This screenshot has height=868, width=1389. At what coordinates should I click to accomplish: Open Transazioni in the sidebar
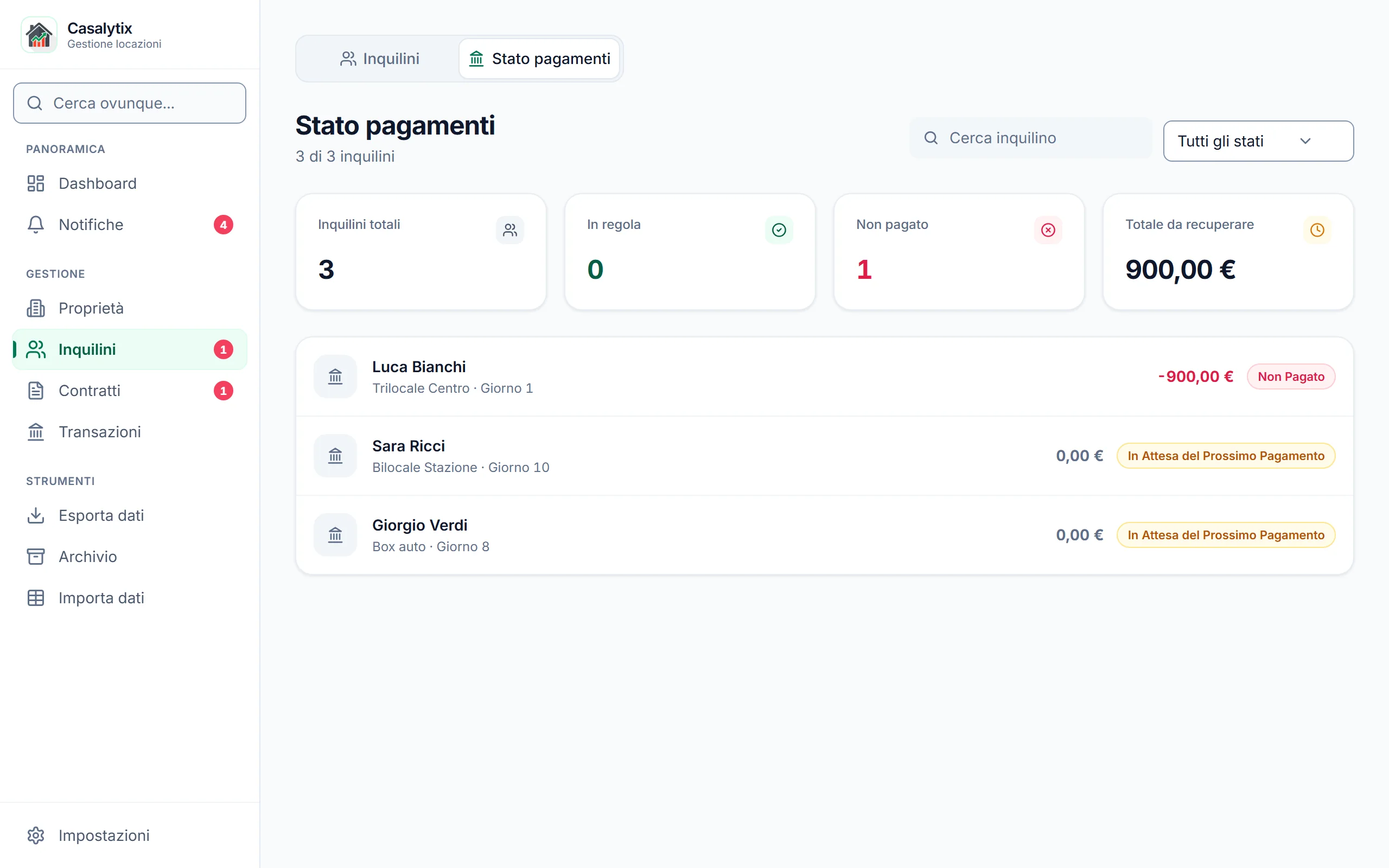[130, 432]
